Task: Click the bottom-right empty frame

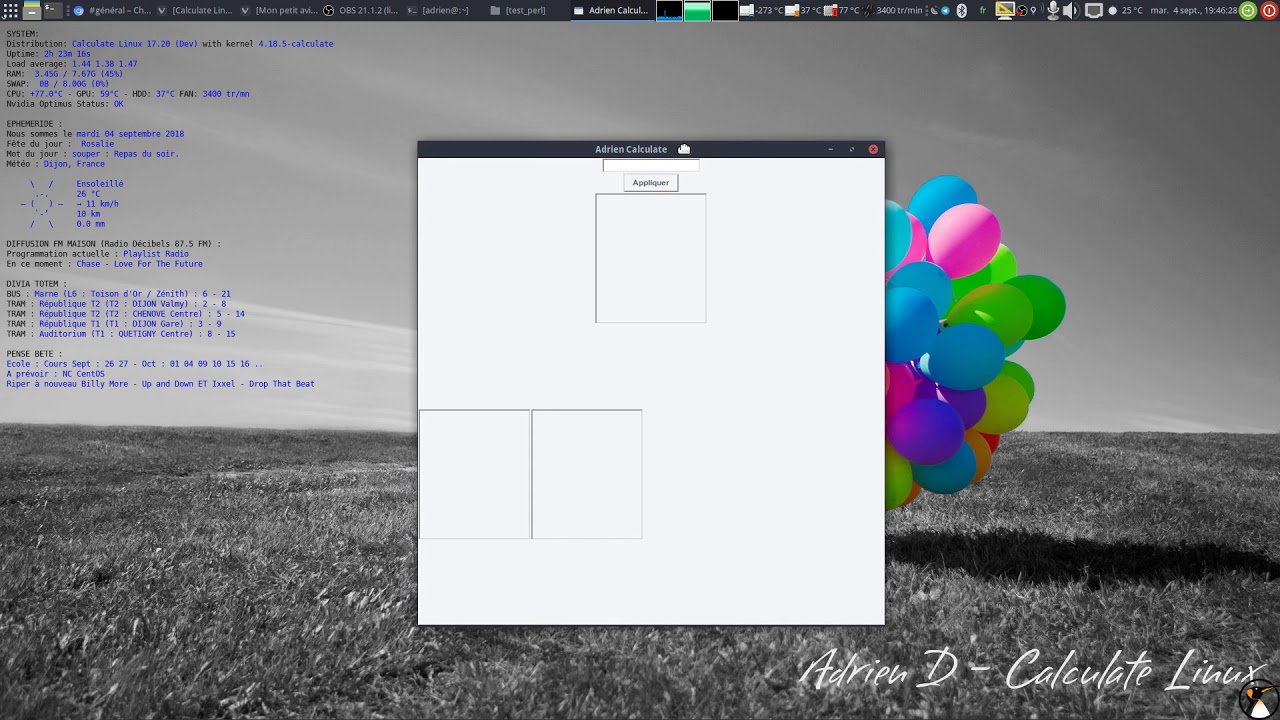Action: pyautogui.click(x=587, y=474)
